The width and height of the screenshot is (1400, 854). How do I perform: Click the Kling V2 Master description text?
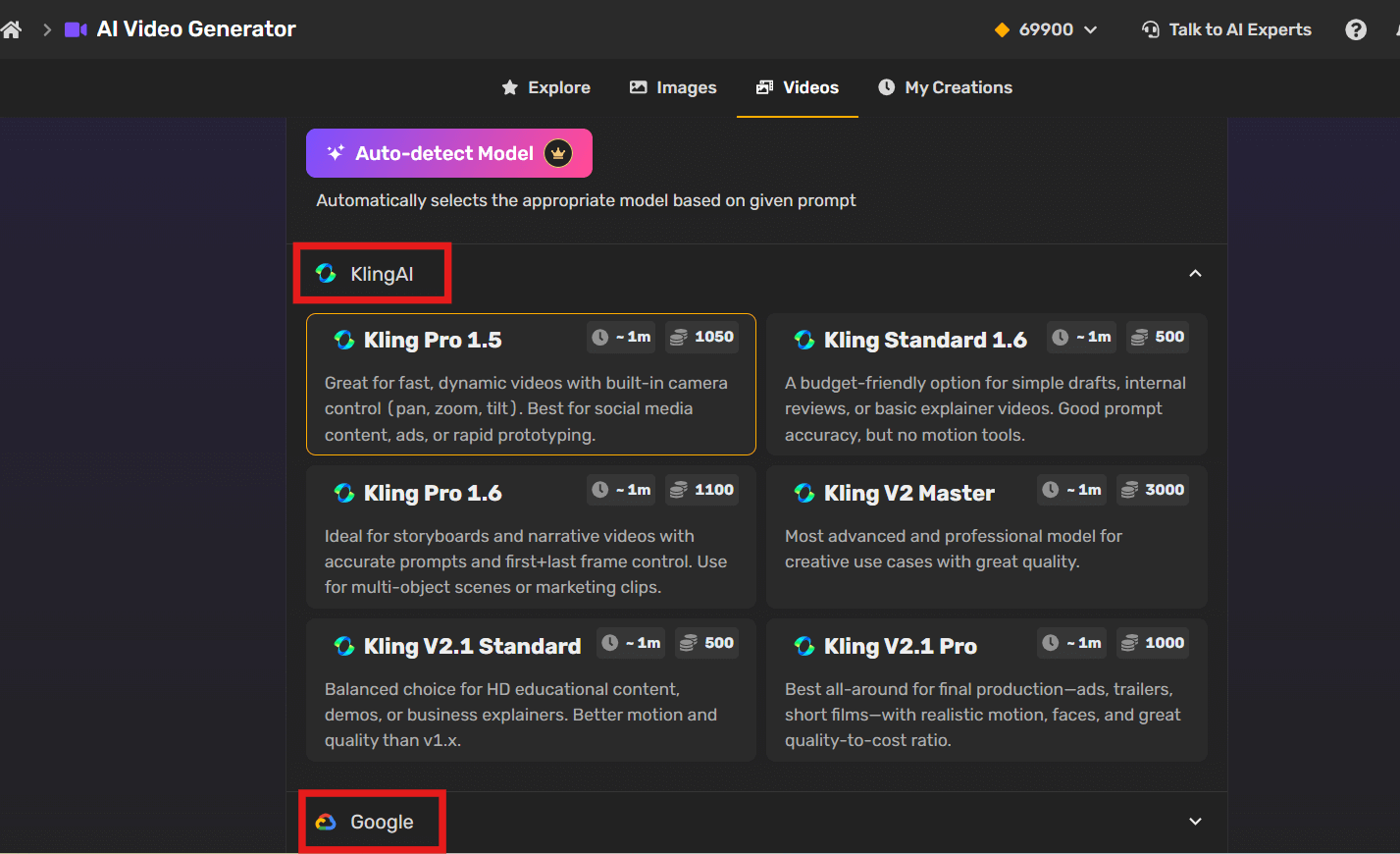click(953, 549)
